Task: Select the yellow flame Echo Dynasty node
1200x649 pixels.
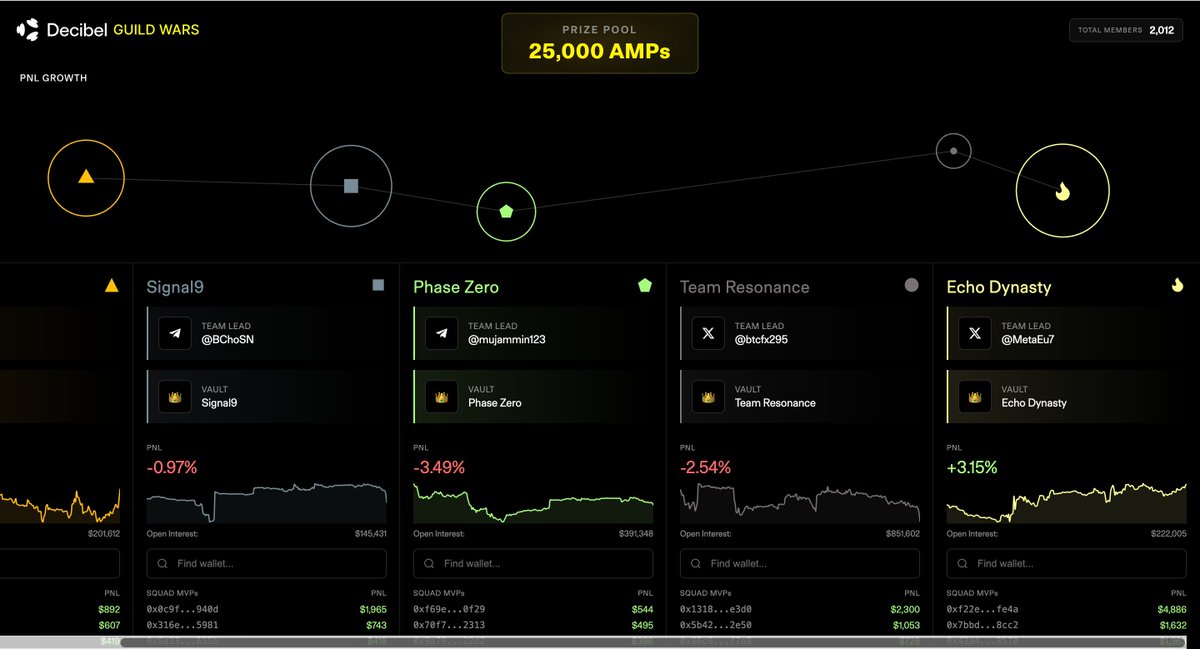Action: click(1063, 190)
